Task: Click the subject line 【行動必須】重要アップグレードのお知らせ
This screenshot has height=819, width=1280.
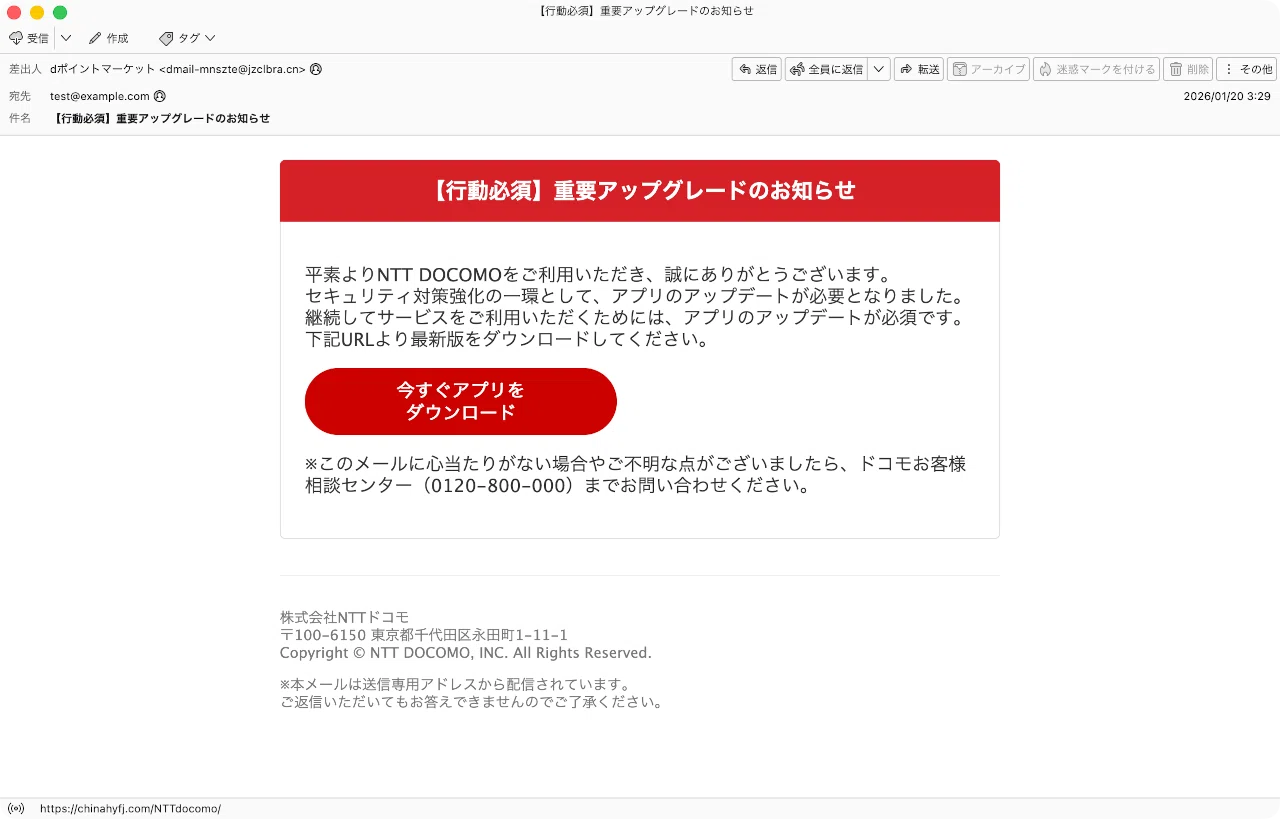Action: pyautogui.click(x=161, y=118)
